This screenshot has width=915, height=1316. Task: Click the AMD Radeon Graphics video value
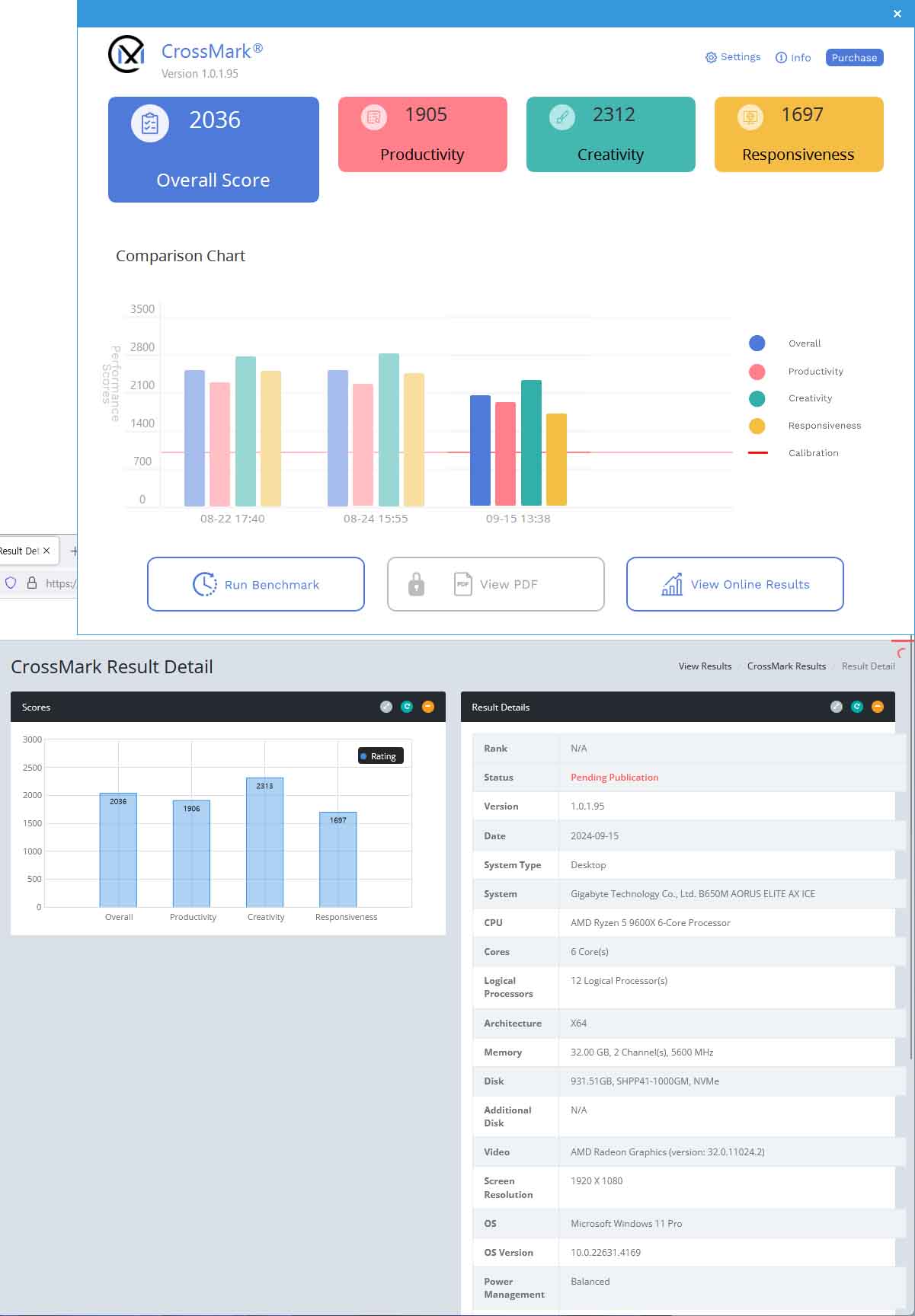click(x=667, y=1152)
